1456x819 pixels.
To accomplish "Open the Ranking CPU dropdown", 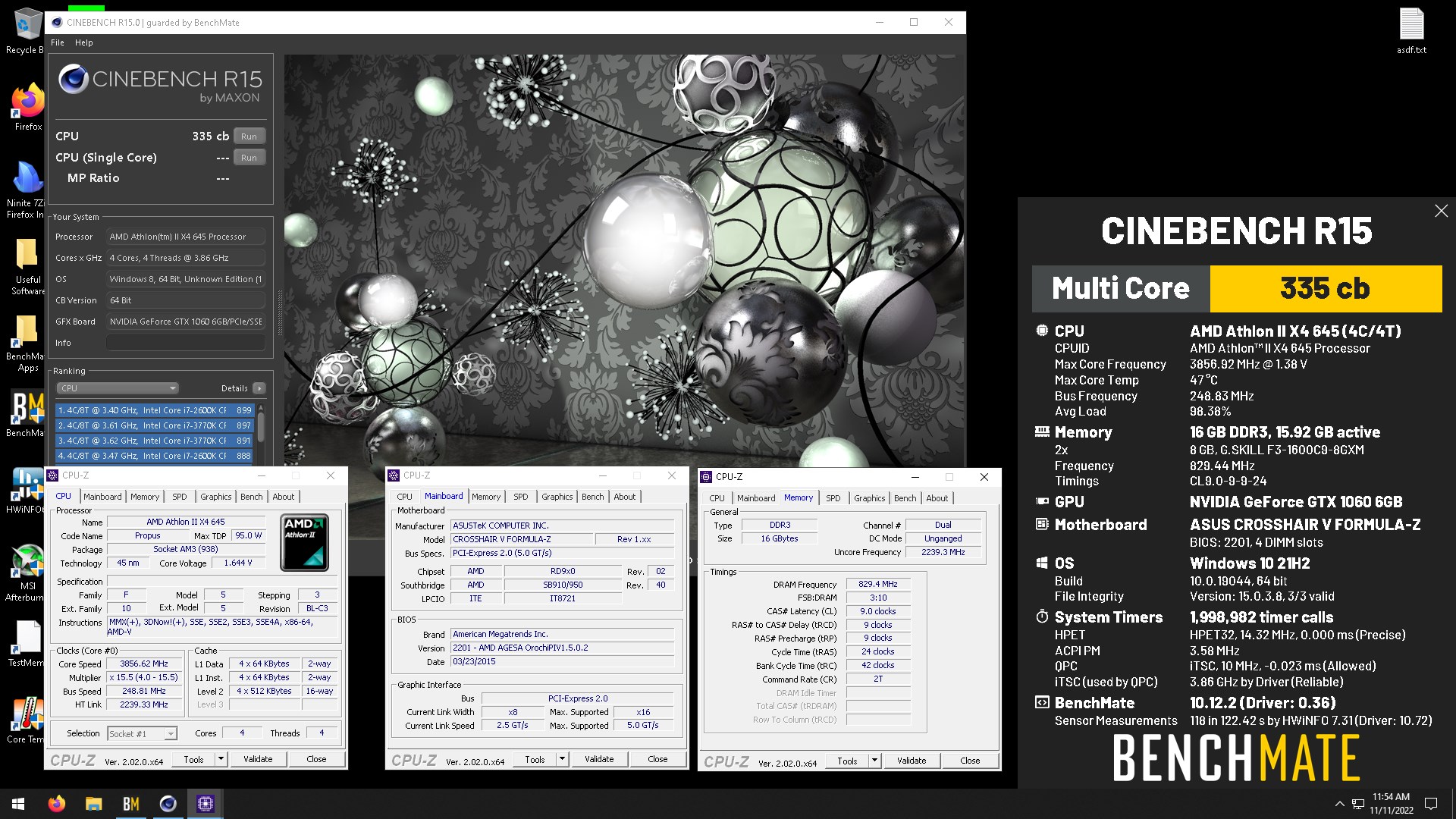I will tap(118, 388).
